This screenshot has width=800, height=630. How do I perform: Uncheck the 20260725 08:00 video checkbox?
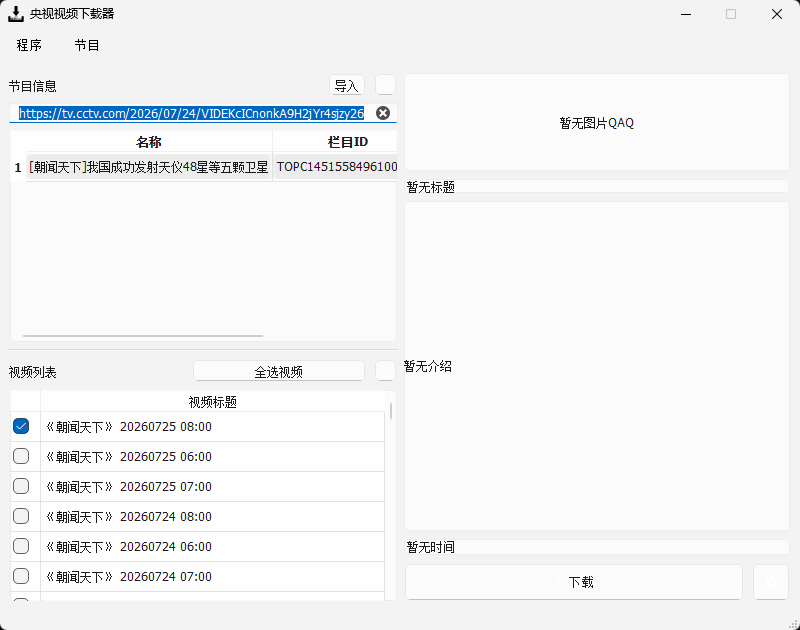[21, 426]
